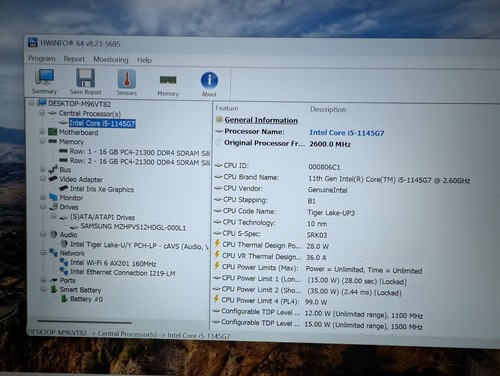Open the Program menu
This screenshot has width=500, height=376.
coord(42,58)
